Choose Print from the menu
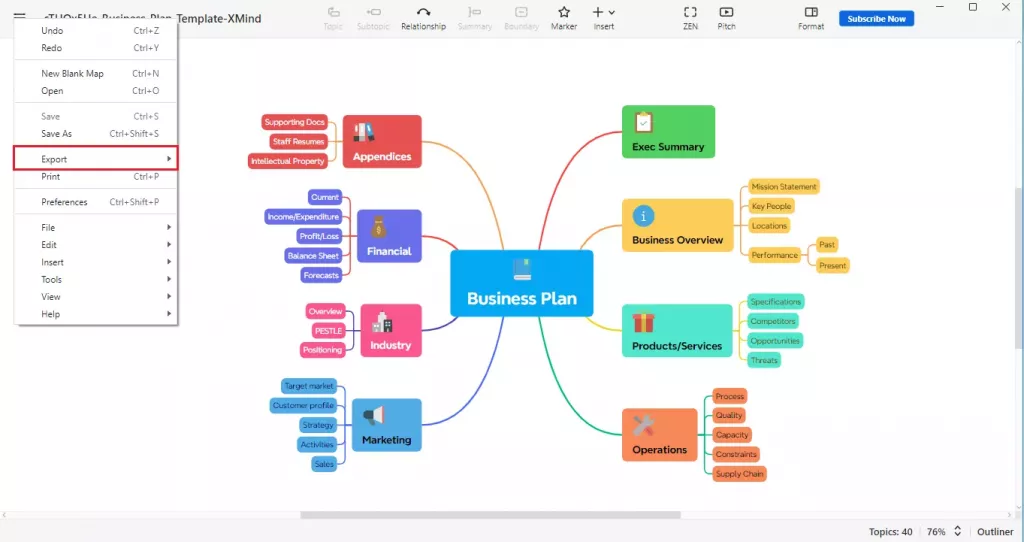This screenshot has width=1024, height=542. tap(96, 177)
